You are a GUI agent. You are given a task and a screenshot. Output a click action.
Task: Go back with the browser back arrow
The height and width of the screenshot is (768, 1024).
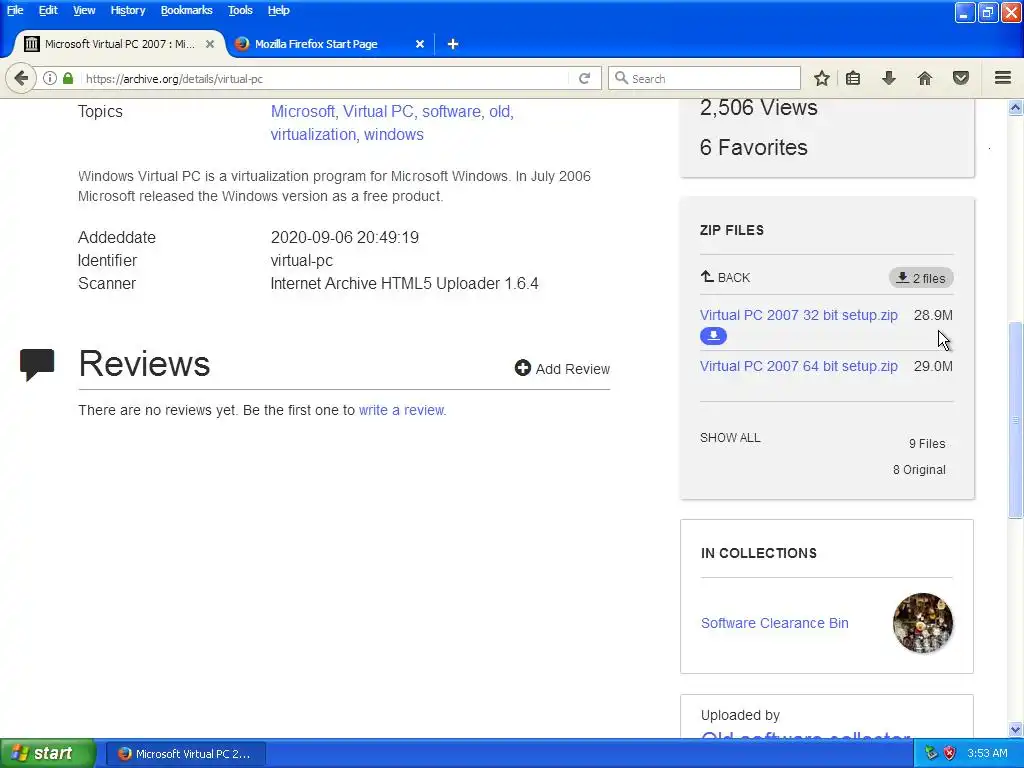(x=20, y=78)
